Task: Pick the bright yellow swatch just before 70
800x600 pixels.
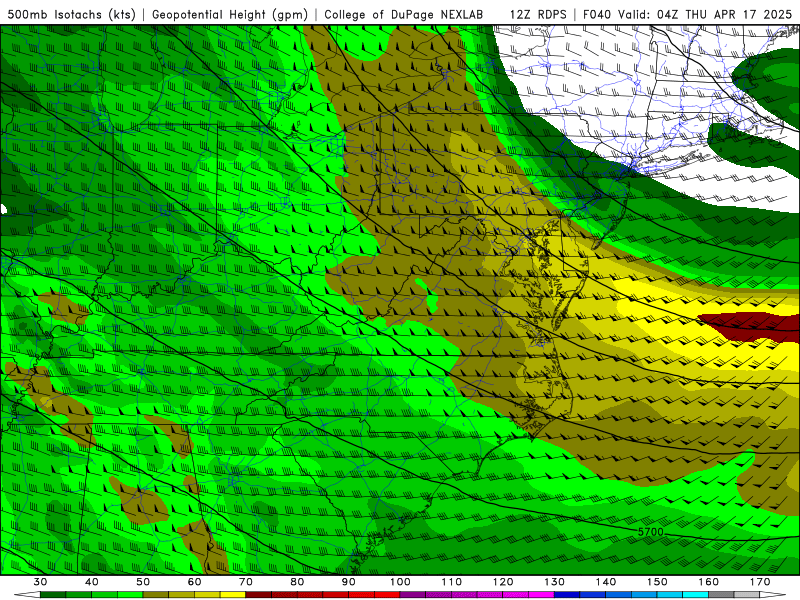Action: click(x=233, y=595)
